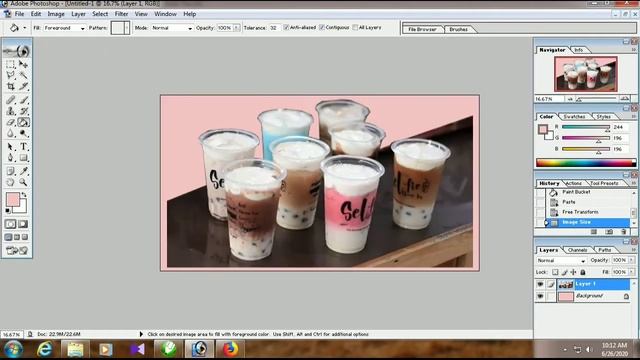Open the File Browser tab

422,29
